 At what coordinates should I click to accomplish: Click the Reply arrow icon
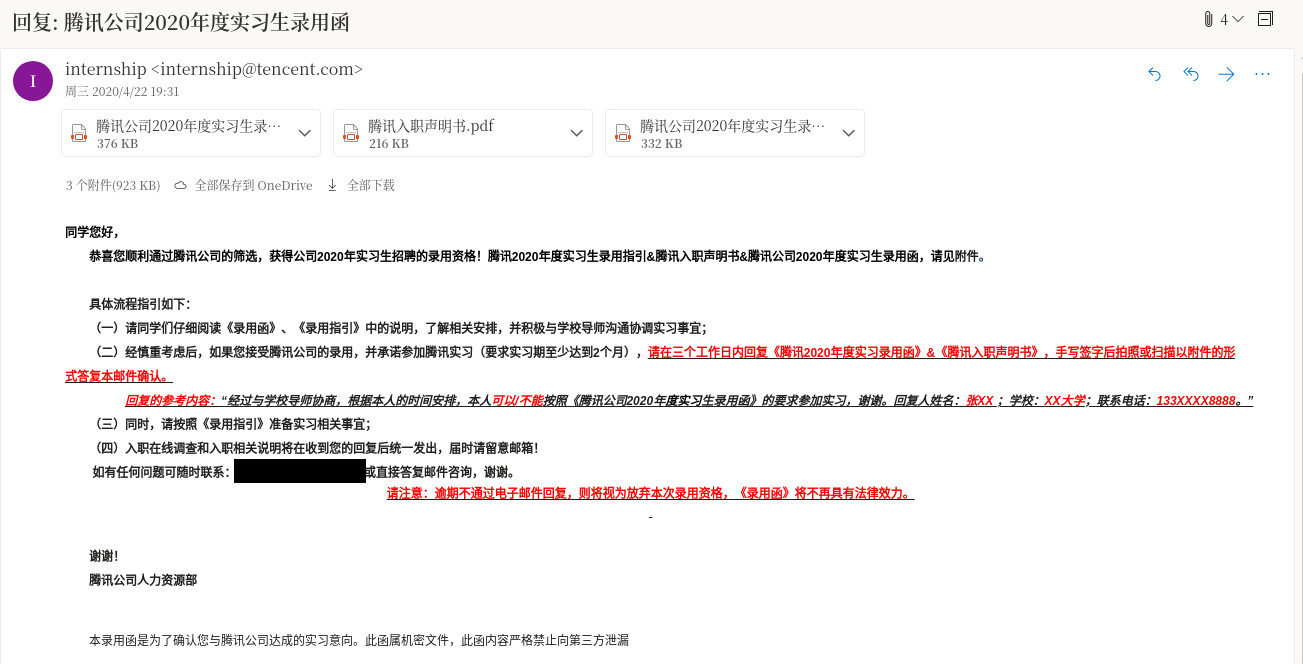[1155, 74]
